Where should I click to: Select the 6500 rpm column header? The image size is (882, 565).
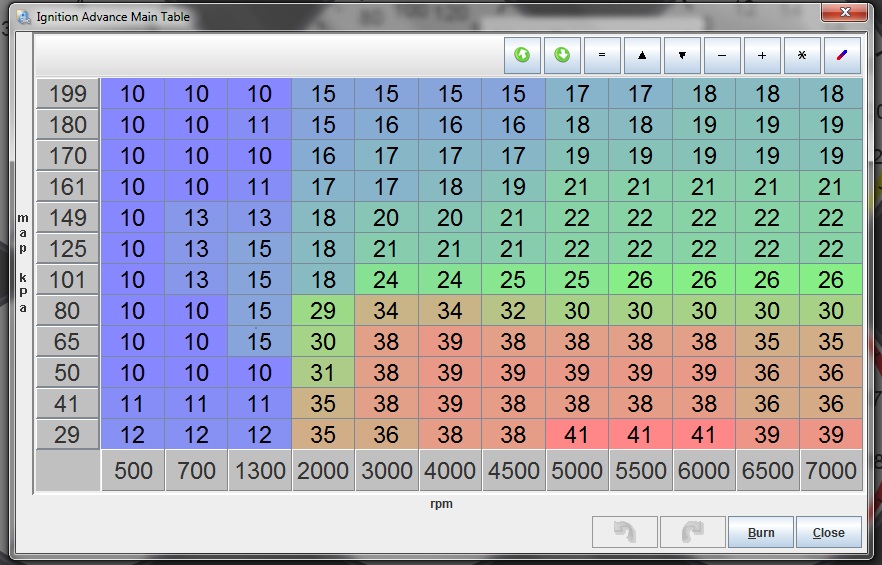(x=768, y=470)
